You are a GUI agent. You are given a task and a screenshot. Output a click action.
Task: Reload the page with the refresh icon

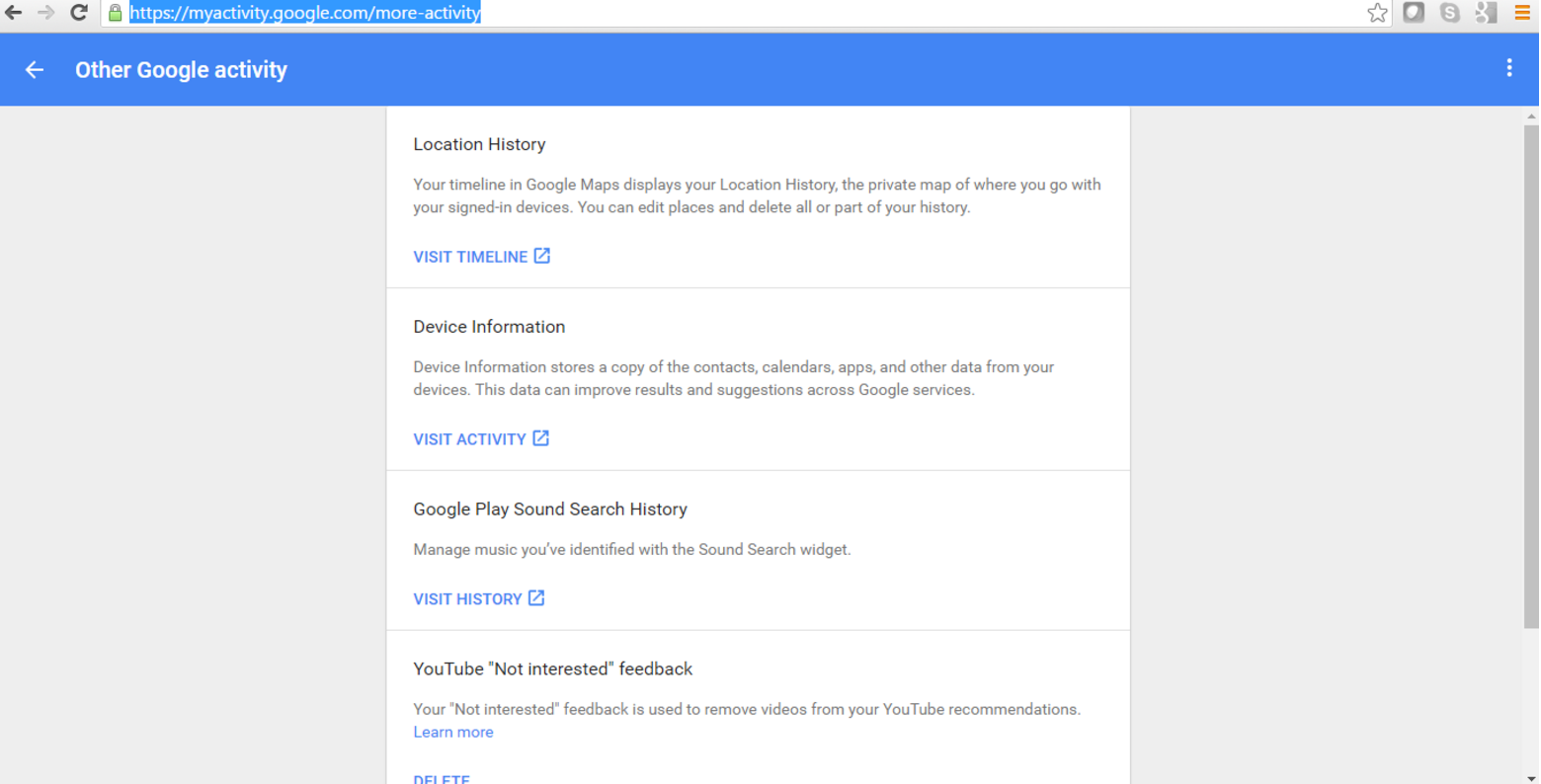(x=79, y=13)
